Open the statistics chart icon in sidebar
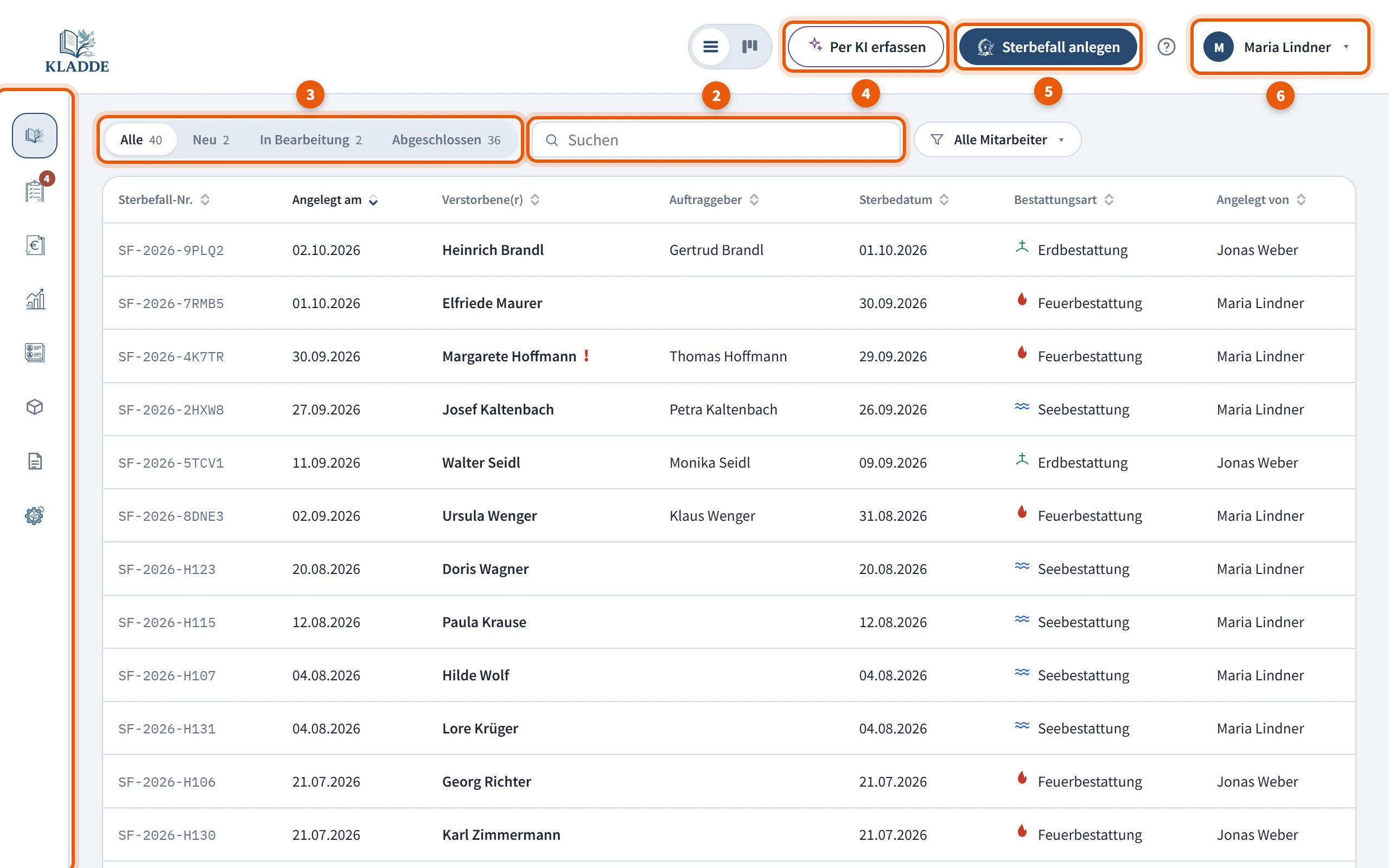Screen dimensions: 1389x868 35,299
